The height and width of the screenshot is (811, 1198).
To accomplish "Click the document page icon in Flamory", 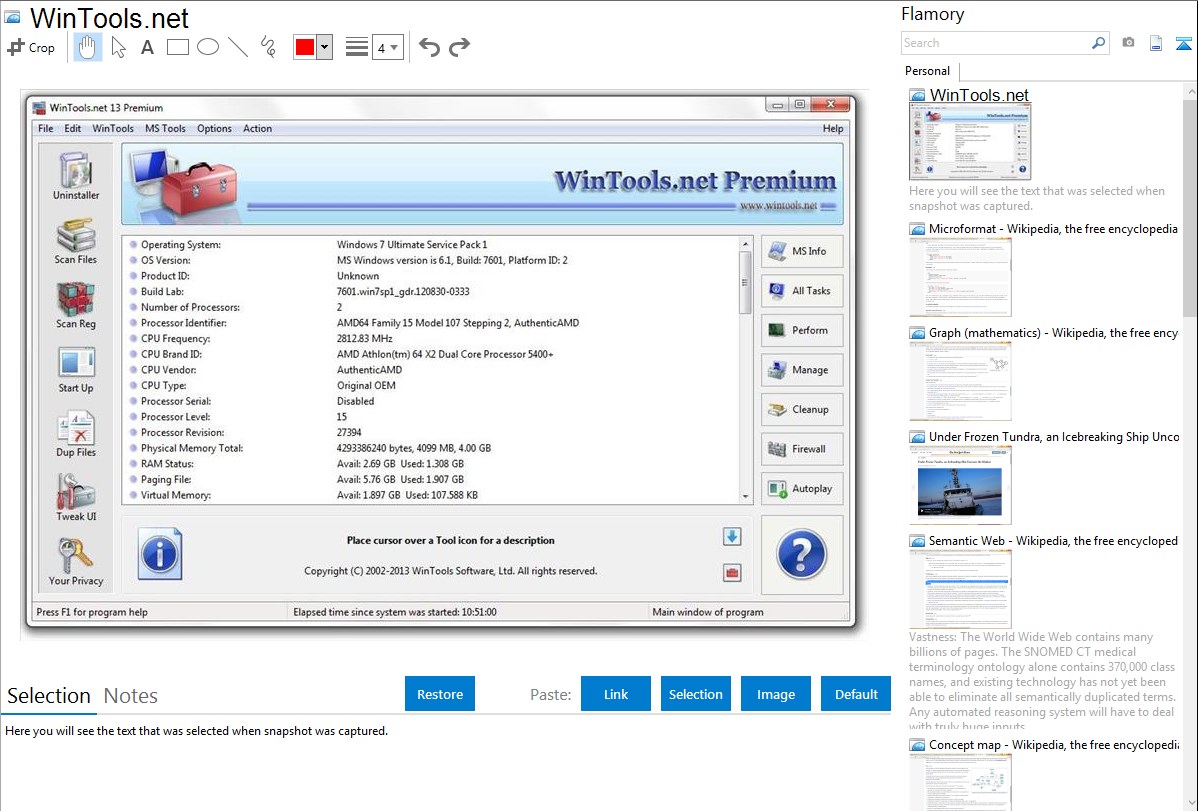I will tap(1156, 43).
